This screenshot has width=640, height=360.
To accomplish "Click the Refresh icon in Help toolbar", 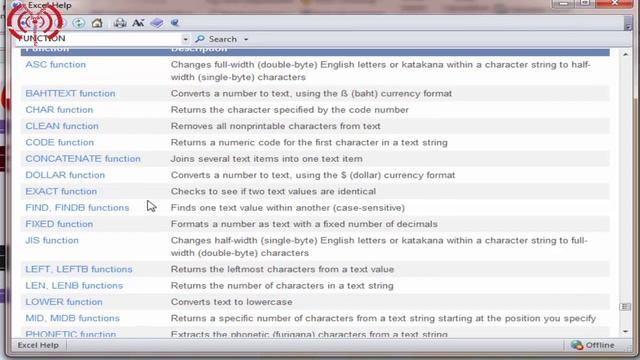I will 78,23.
